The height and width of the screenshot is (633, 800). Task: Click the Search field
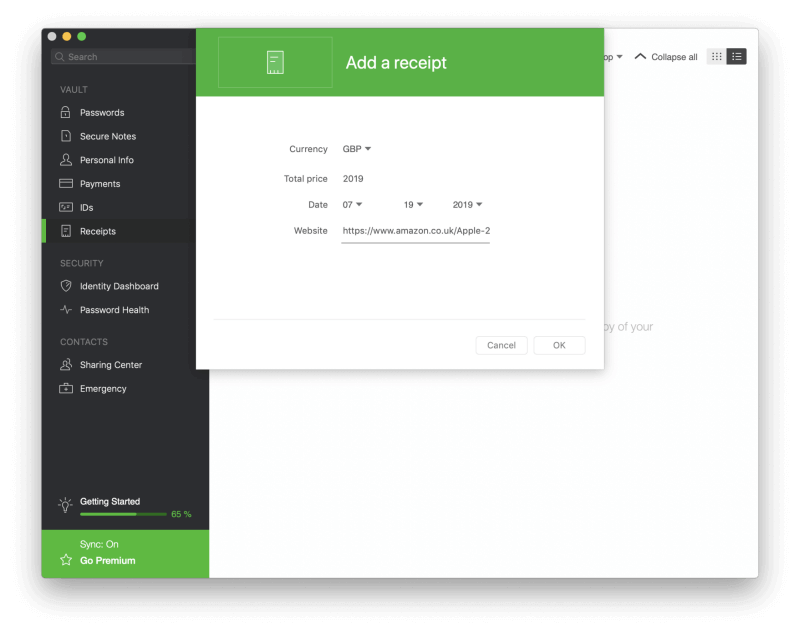tap(123, 57)
